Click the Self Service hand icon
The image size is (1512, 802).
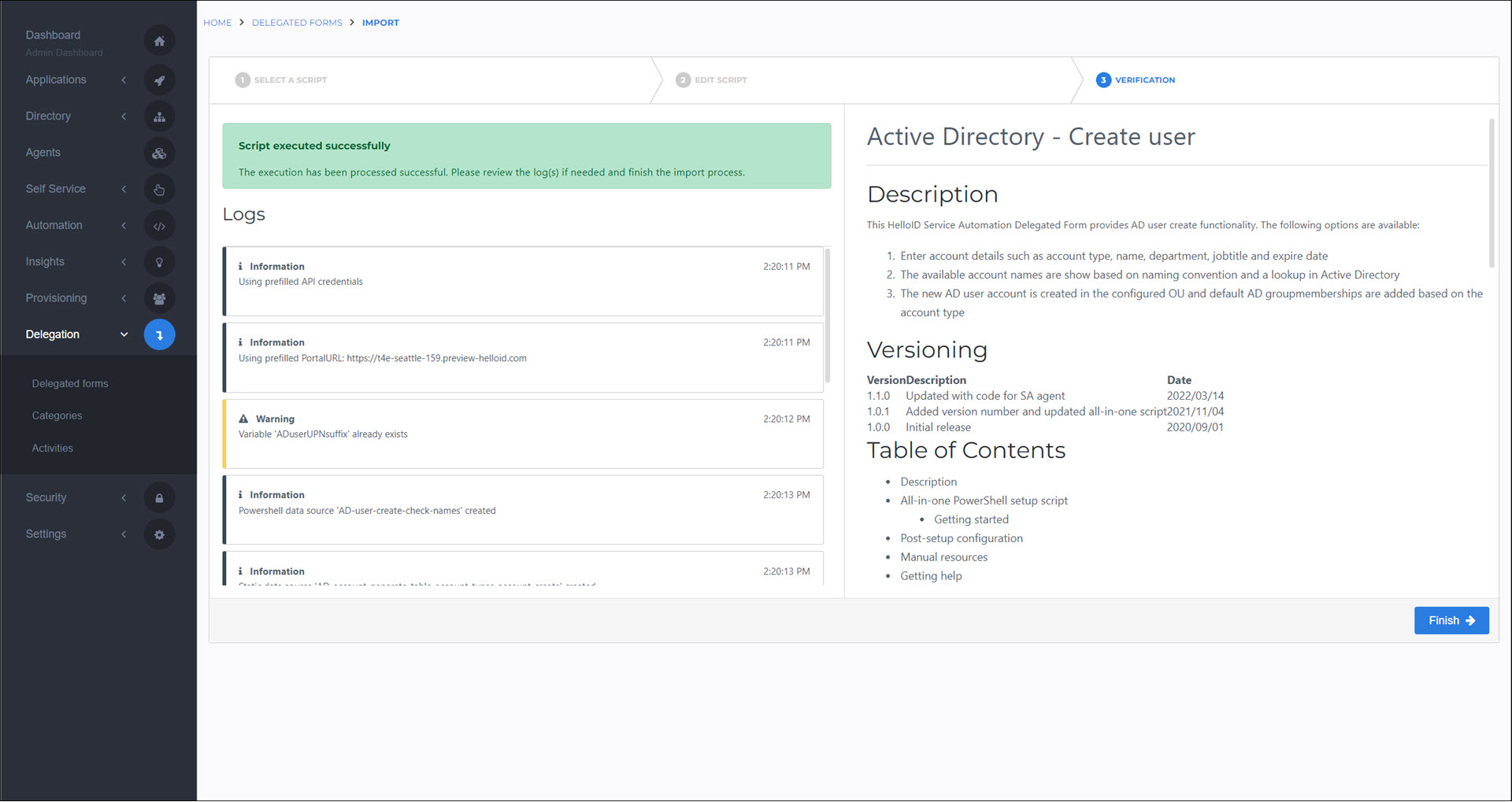tap(159, 189)
